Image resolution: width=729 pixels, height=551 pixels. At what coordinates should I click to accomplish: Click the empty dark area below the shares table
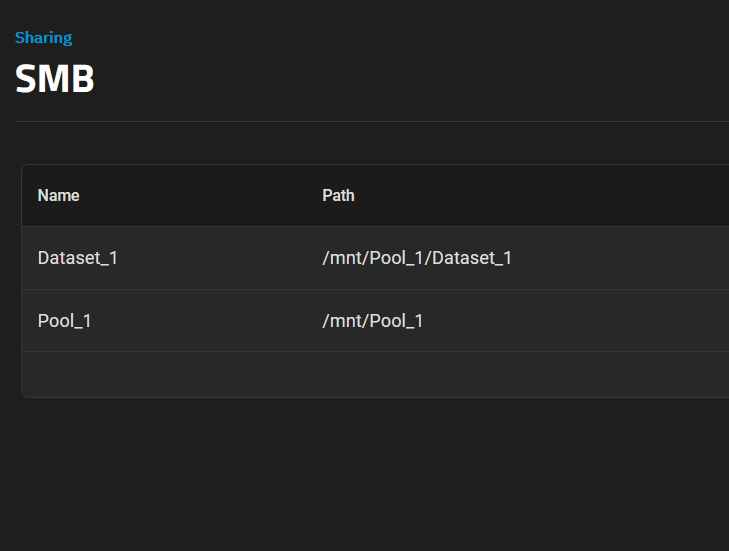[364, 474]
